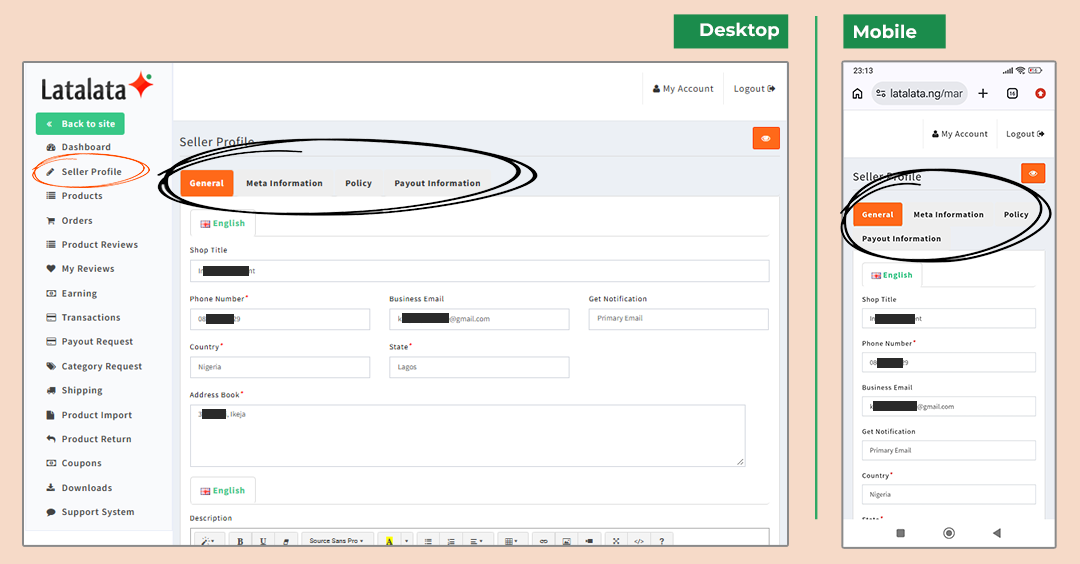This screenshot has width=1080, height=564.
Task: Switch to Payout Information tab on desktop
Action: point(437,183)
